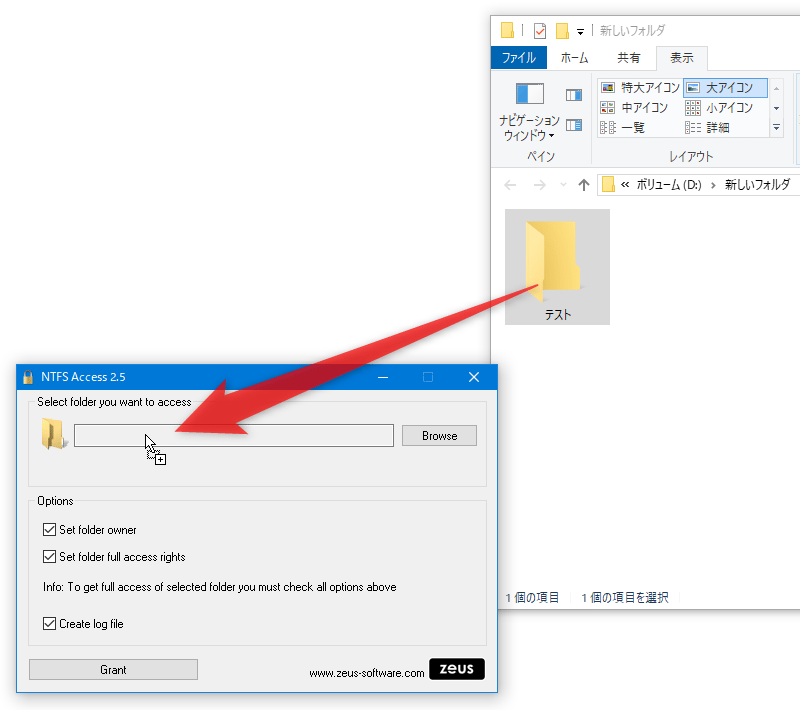Choose 詳細 details layout
The image size is (800, 710).
pyautogui.click(x=707, y=128)
